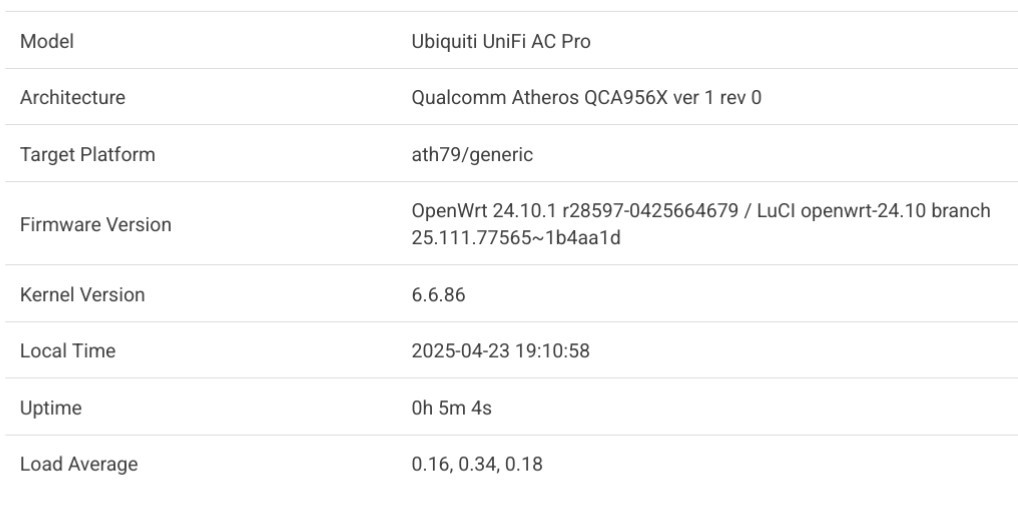
Task: Click the Architecture label
Action: point(72,97)
